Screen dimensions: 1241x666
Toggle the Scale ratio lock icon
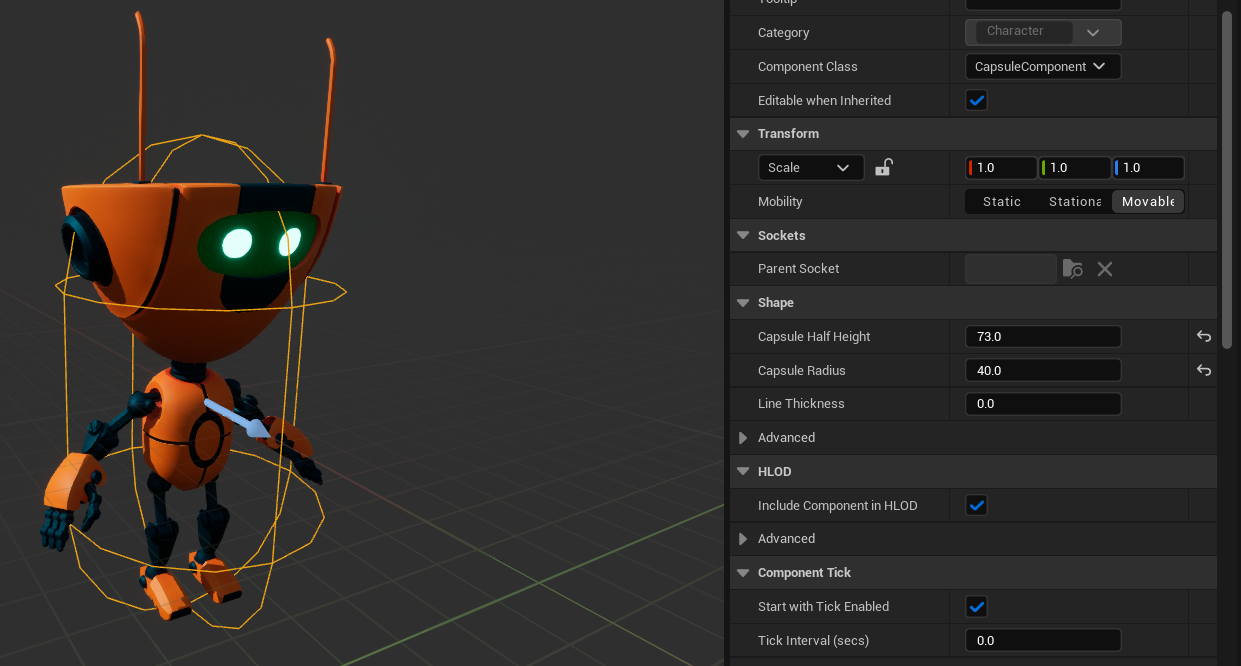(883, 167)
